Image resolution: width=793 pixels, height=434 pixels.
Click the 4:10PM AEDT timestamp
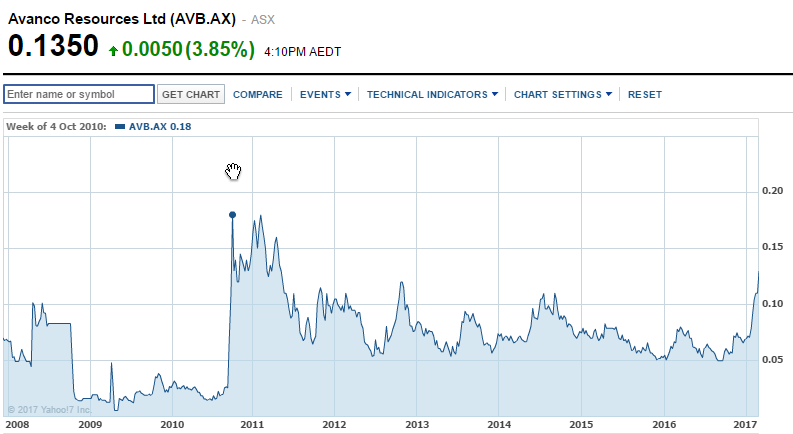[x=302, y=52]
